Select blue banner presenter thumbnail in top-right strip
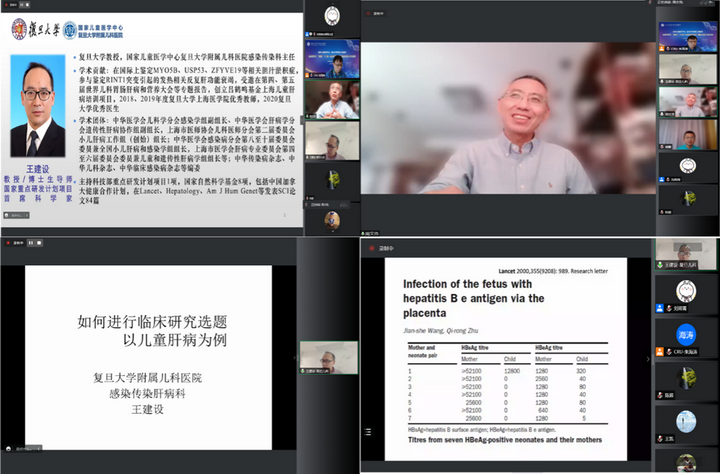The image size is (720, 474). 689,33
